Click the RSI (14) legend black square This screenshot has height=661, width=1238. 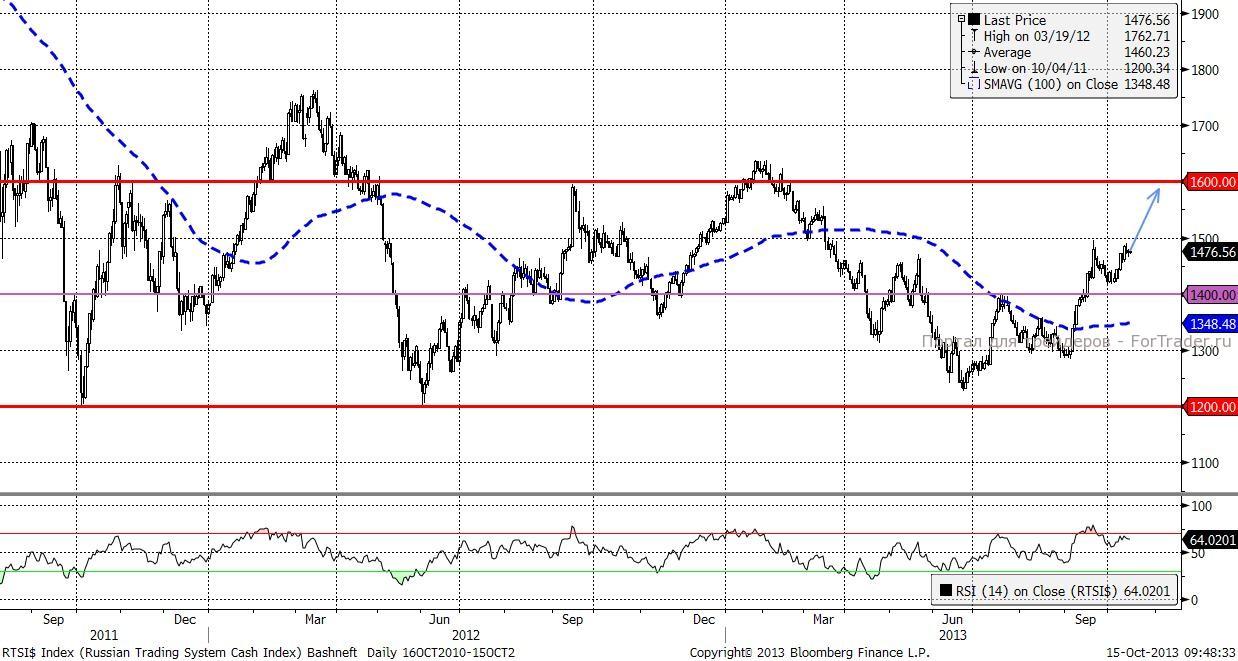pos(945,591)
